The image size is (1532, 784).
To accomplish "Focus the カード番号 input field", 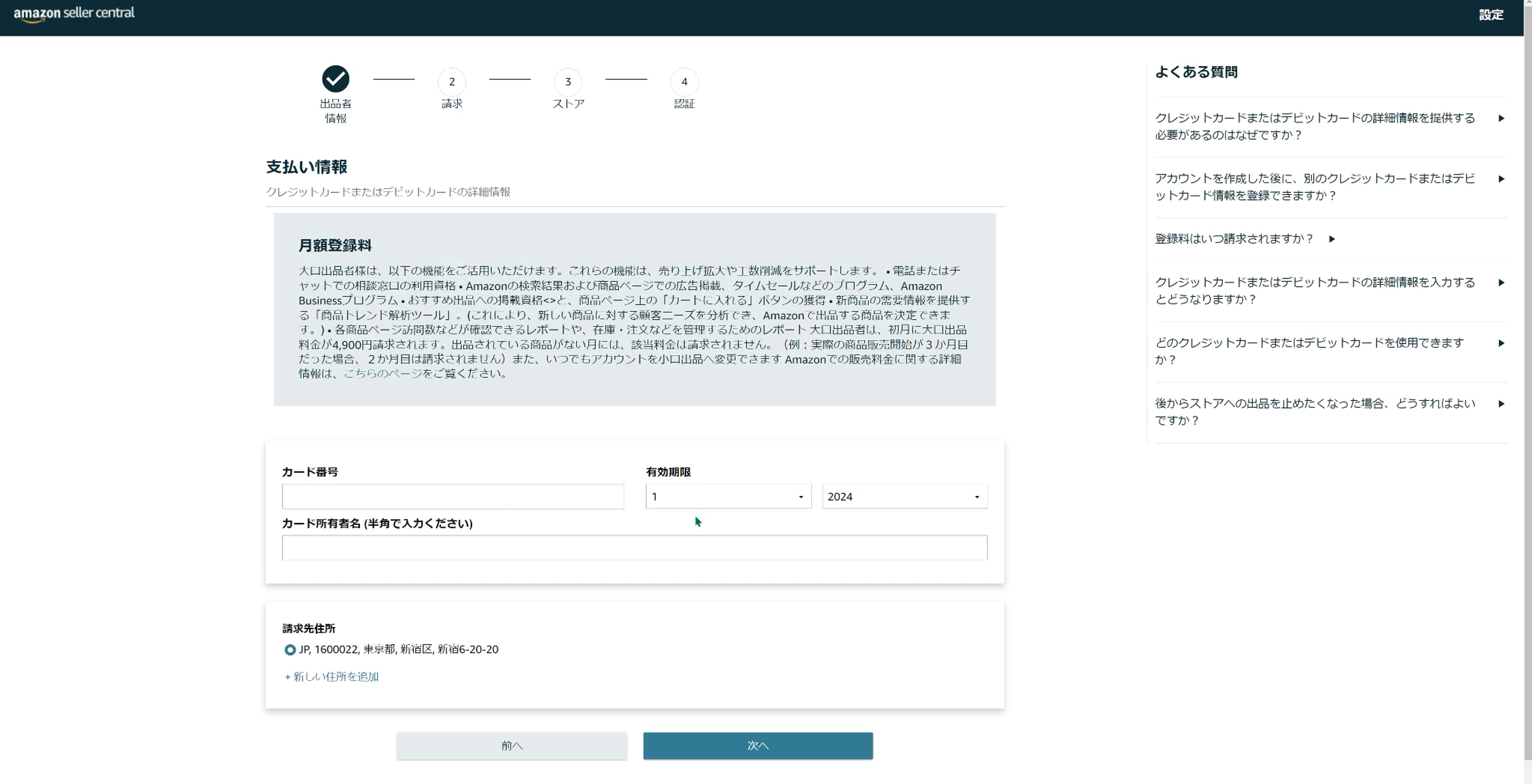I will click(x=452, y=497).
